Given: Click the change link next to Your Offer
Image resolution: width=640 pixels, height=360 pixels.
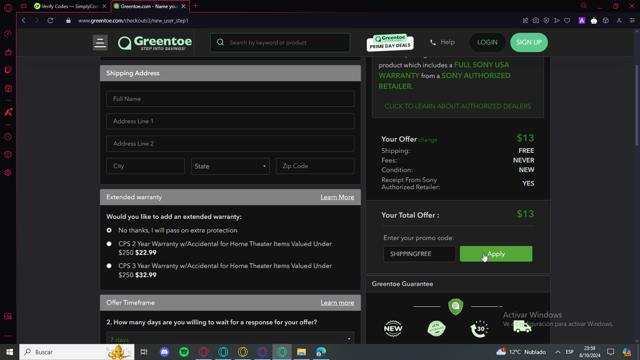Looking at the screenshot, I should coord(428,140).
